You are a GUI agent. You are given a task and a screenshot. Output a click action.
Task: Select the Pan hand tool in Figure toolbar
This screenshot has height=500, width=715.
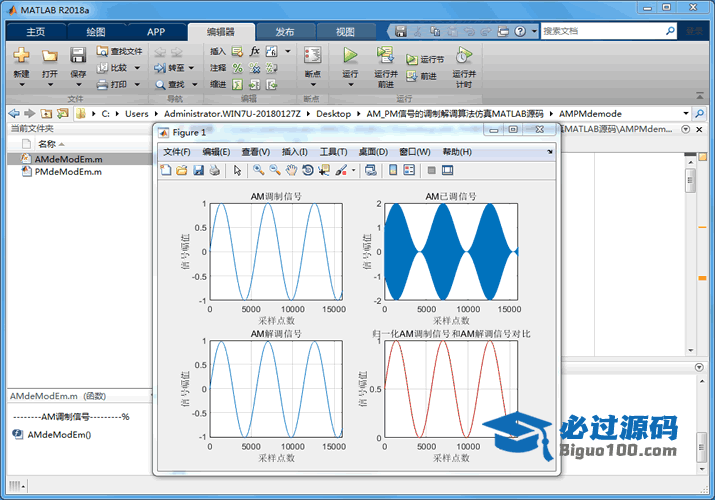(x=291, y=170)
